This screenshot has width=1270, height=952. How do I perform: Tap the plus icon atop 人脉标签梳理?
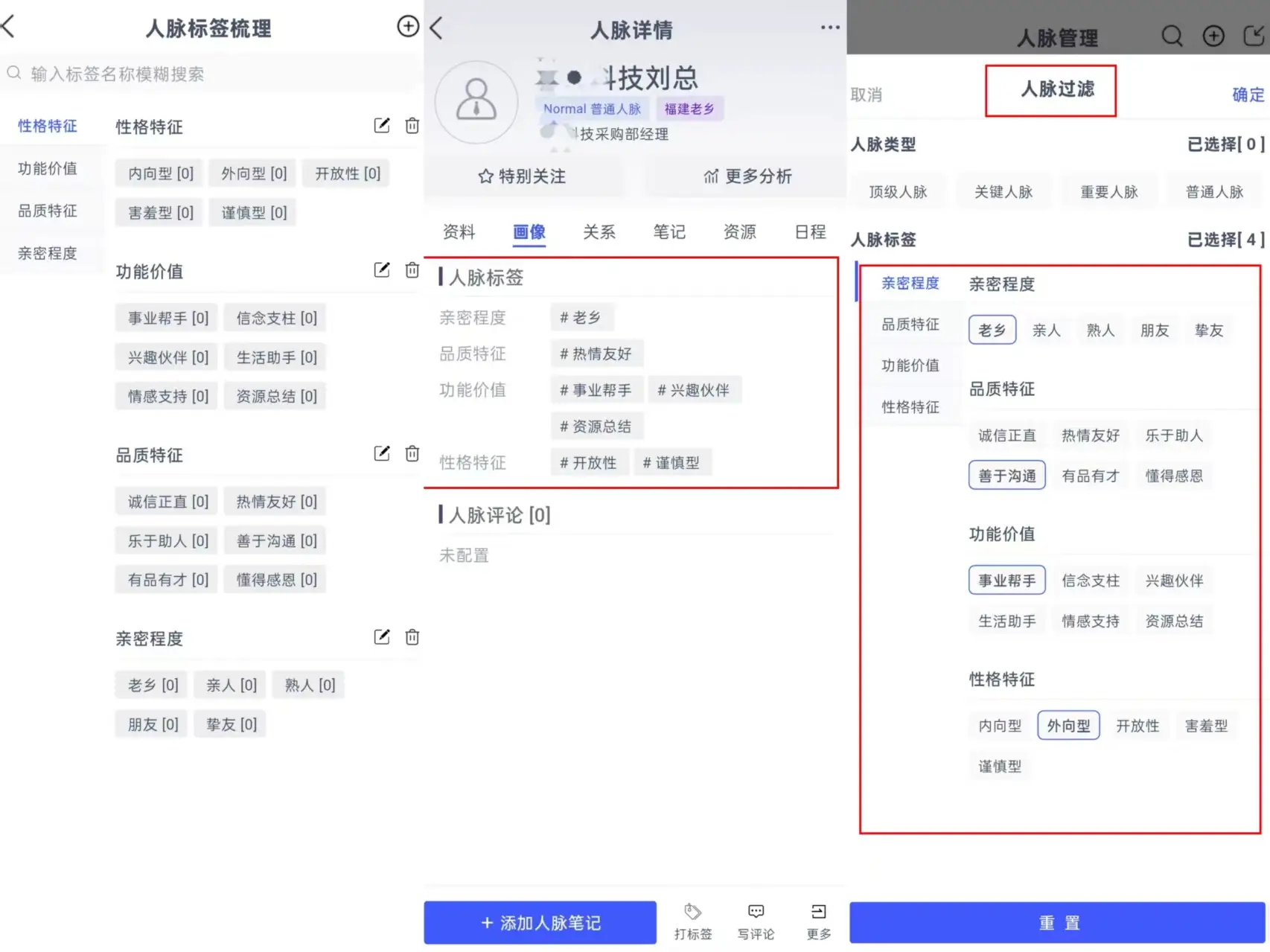coord(408,26)
